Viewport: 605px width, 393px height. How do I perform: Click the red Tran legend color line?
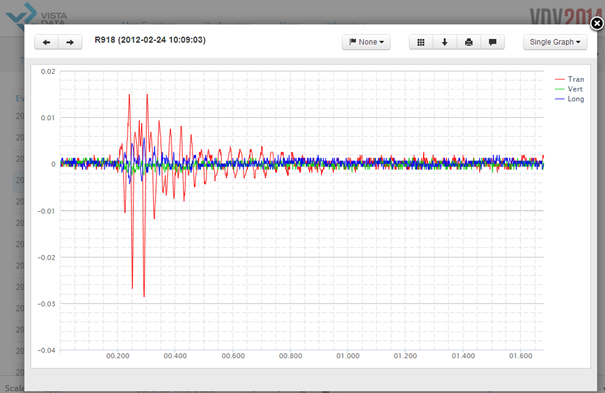pos(559,79)
